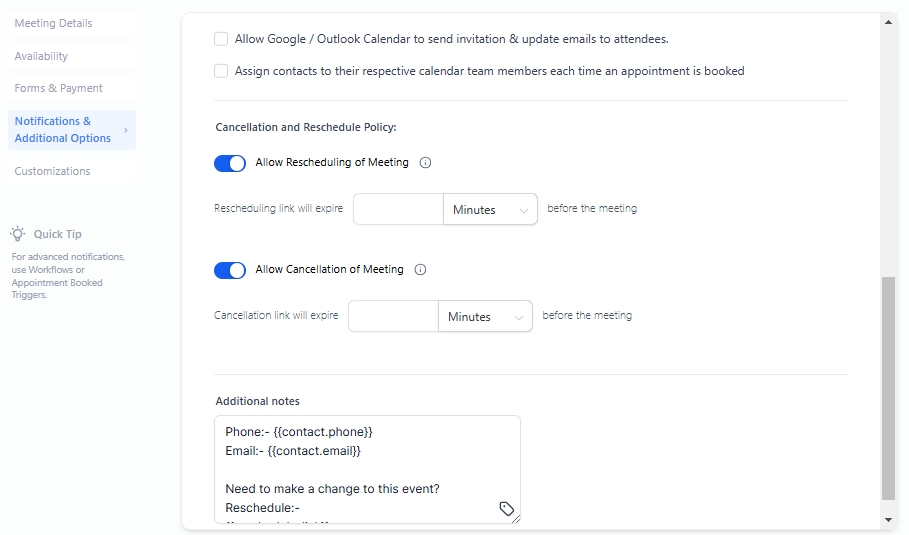Expand Minutes dropdown for cancellation link expiry
Screen dimensions: 909x535
[485, 317]
